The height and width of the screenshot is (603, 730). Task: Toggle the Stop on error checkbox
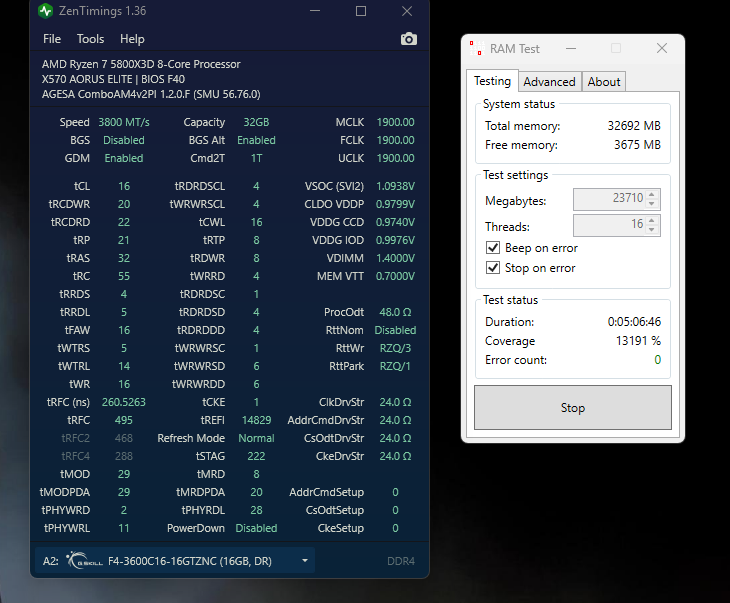(x=493, y=268)
